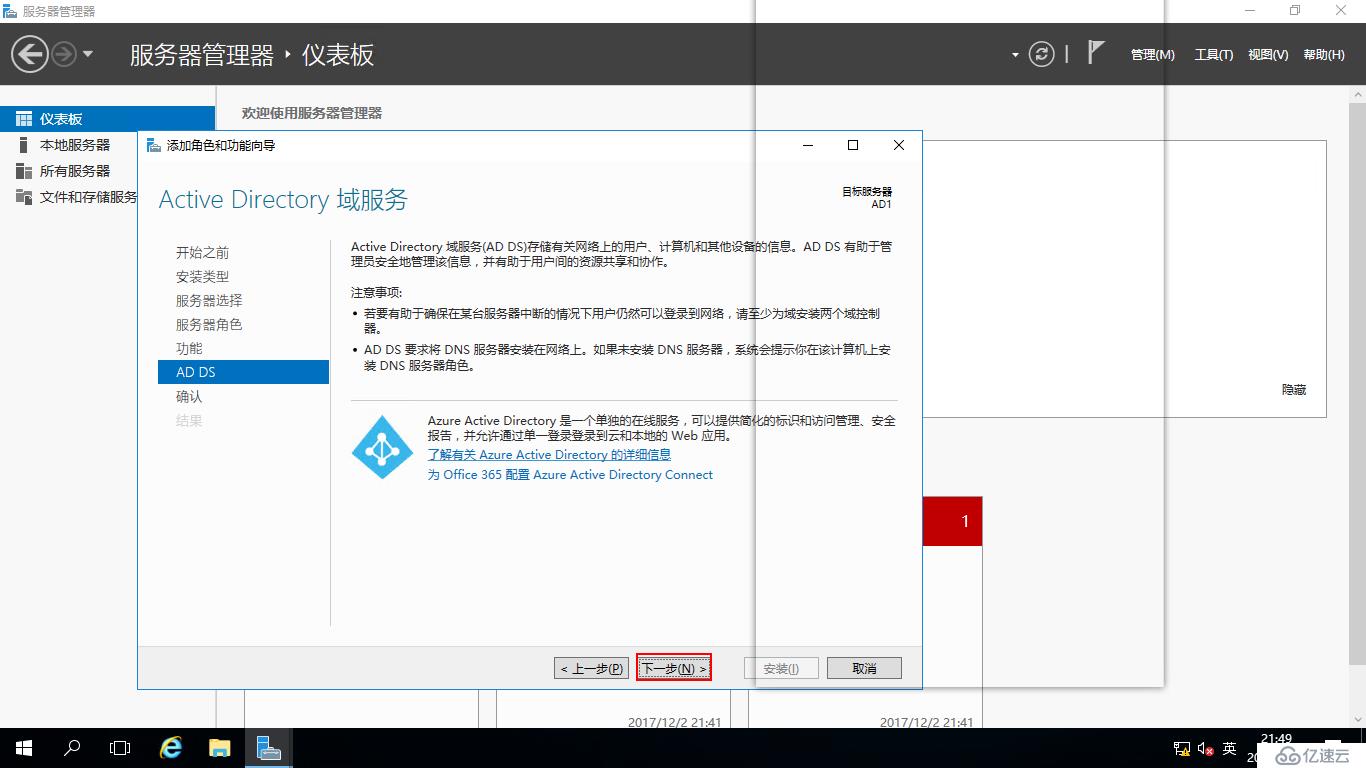Click the Server Manager title bar icon
Viewport: 1366px width, 768px height.
pos(10,11)
